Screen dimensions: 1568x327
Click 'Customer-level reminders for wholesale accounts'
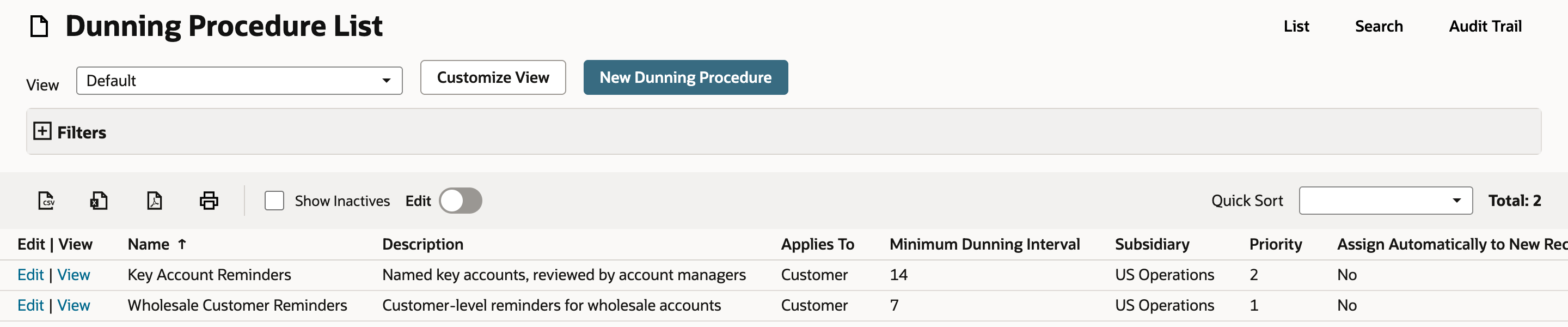552,305
